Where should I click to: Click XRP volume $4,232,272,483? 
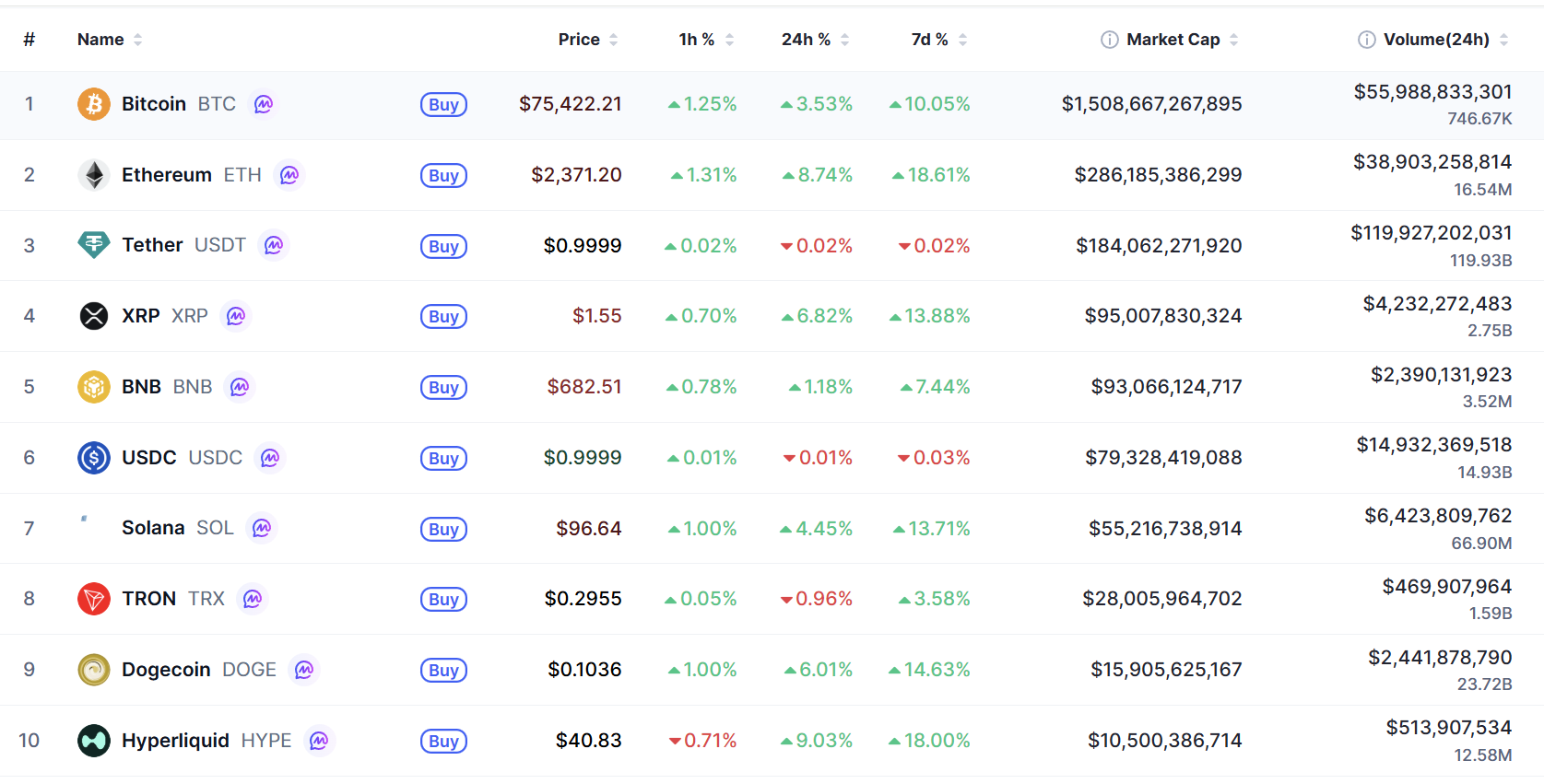pos(1438,304)
